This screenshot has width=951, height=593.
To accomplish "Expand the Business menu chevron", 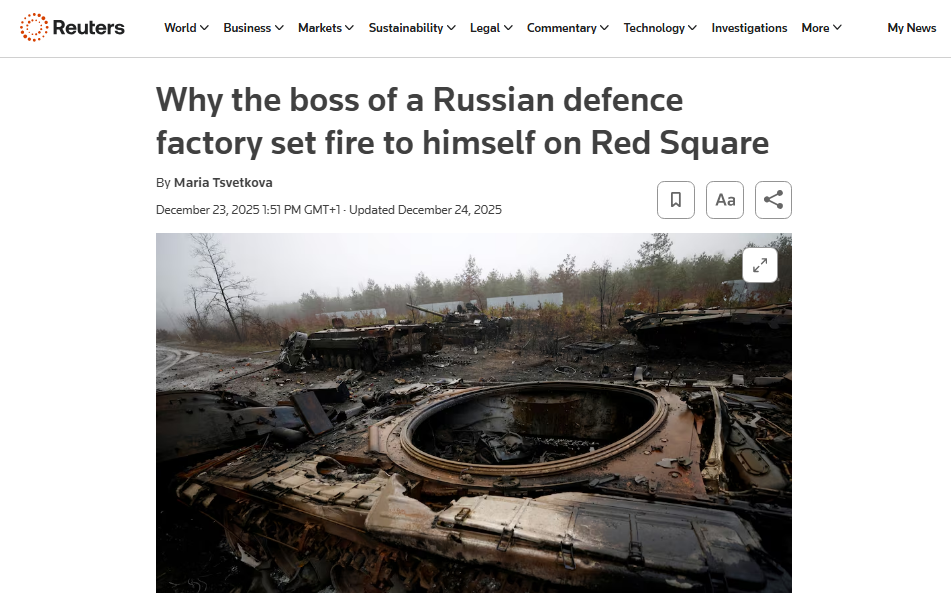I will coord(279,28).
